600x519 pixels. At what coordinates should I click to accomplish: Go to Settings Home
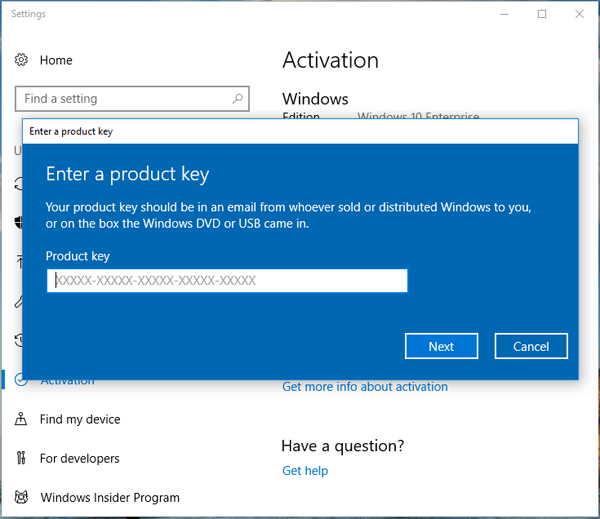click(56, 60)
